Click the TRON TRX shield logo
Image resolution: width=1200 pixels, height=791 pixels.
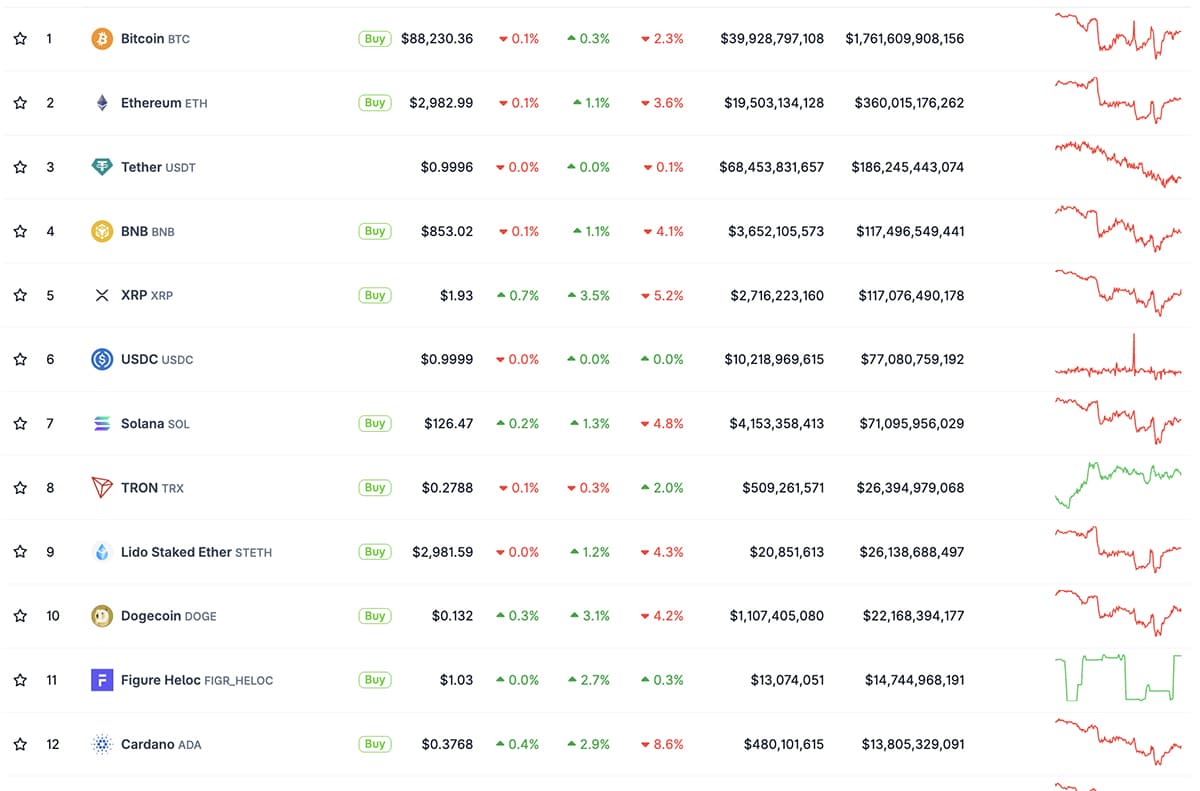(x=100, y=487)
